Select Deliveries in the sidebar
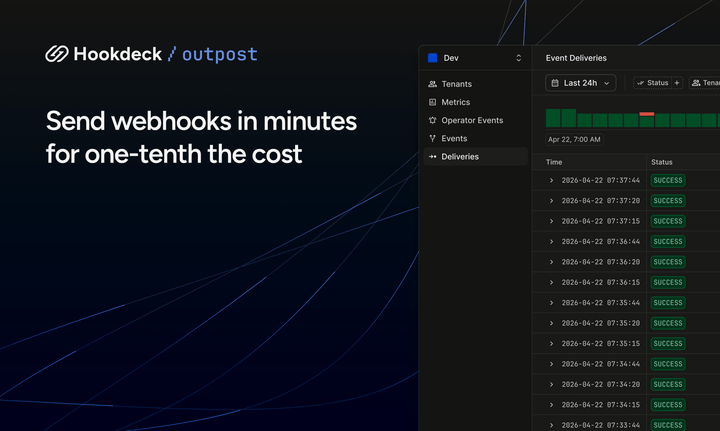Viewport: 720px width, 431px height. pos(460,157)
